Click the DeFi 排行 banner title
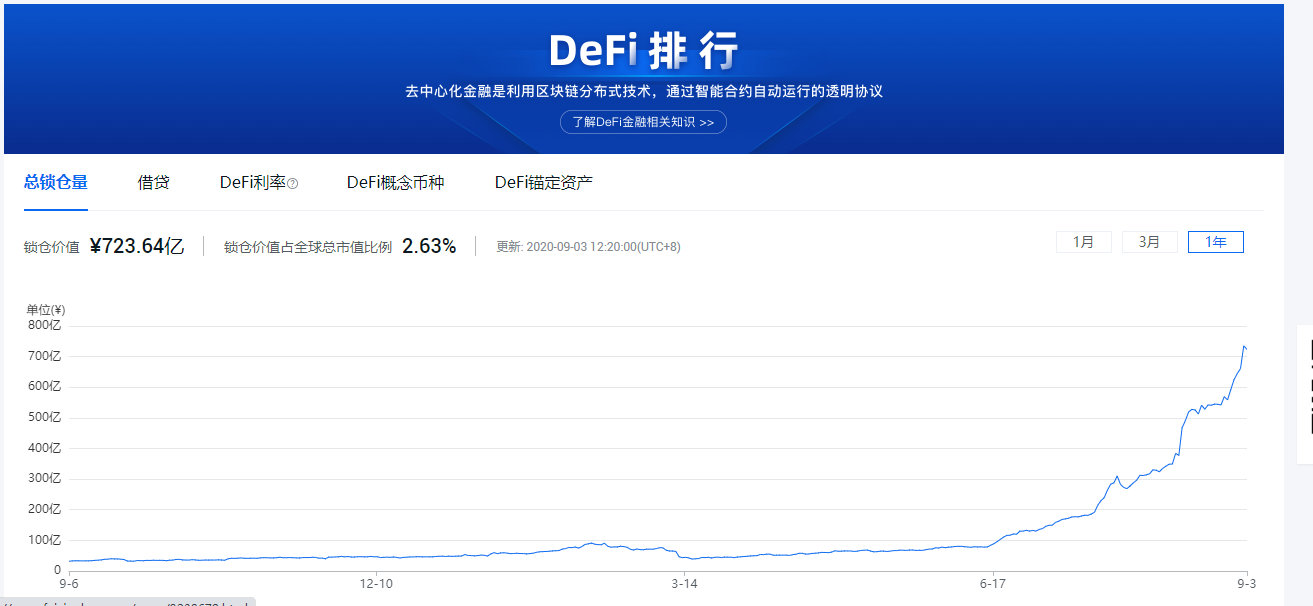 coord(643,50)
